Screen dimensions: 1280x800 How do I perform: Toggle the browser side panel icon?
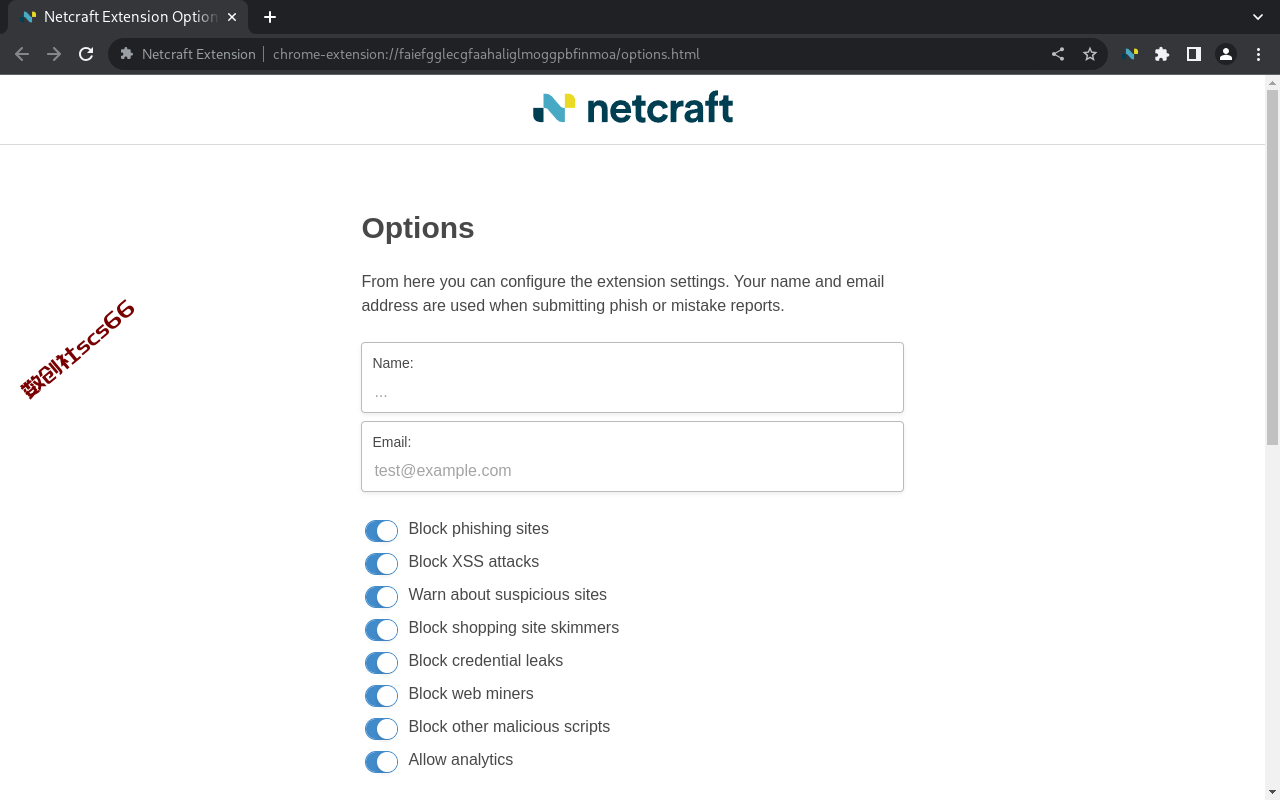pos(1194,54)
